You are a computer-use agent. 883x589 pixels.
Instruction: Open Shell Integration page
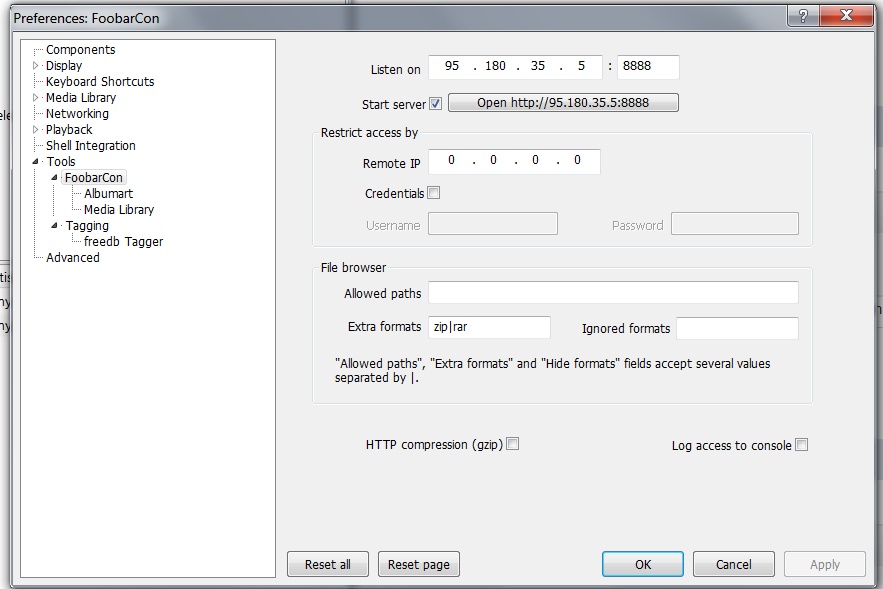[x=91, y=146]
